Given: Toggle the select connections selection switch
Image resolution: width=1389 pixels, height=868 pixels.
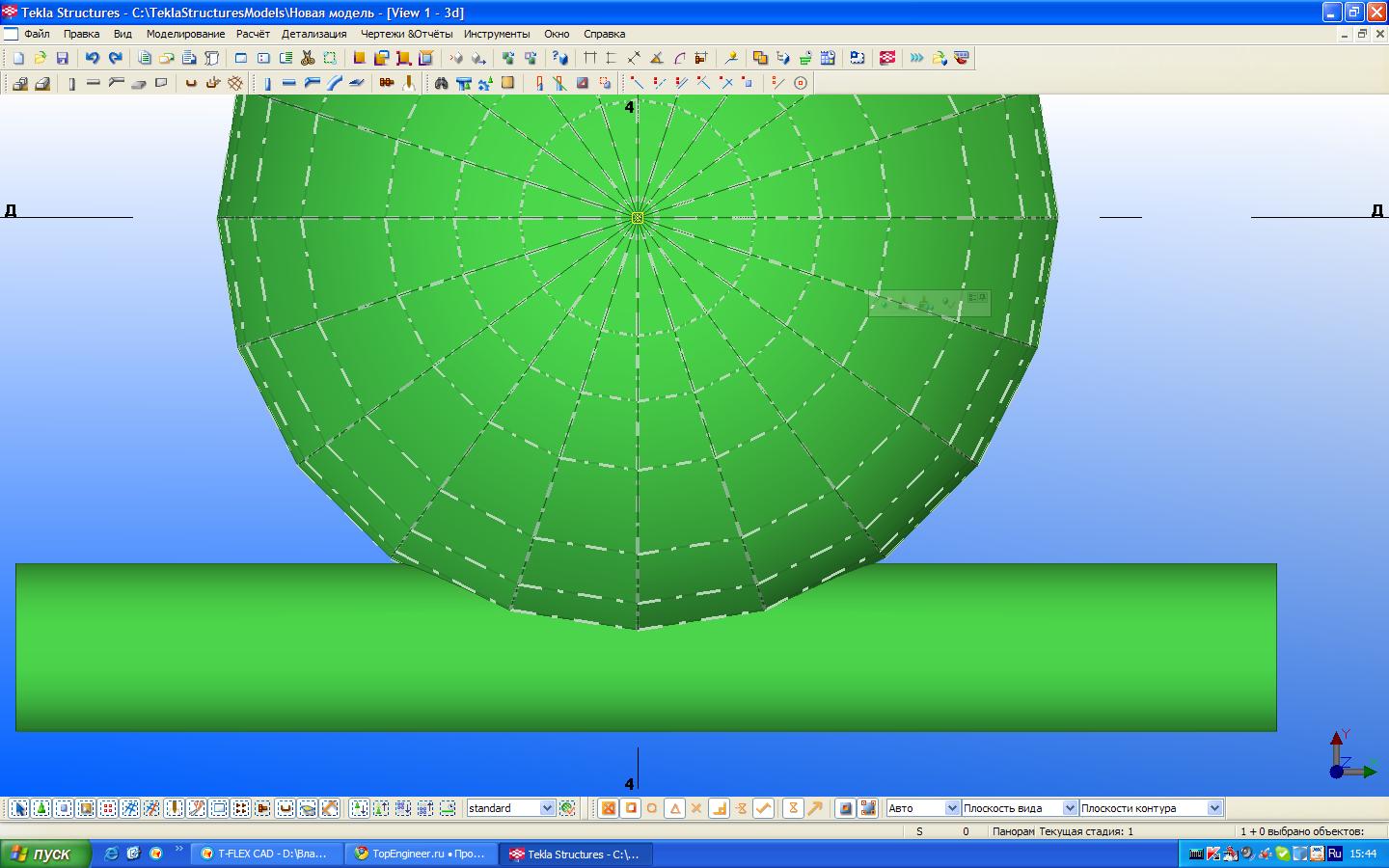Looking at the screenshot, I should click(x=41, y=808).
